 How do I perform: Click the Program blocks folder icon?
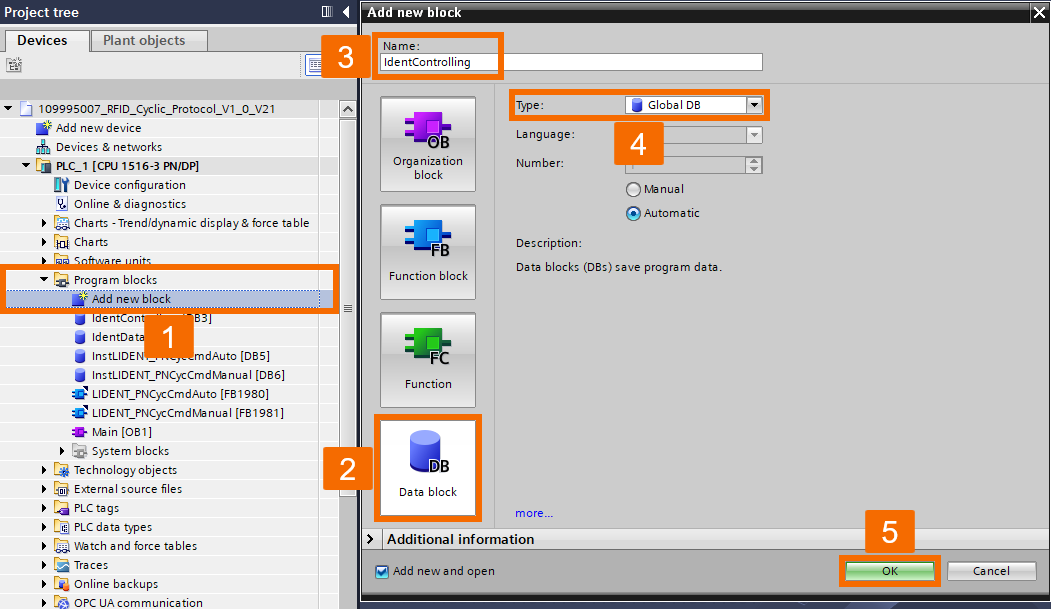[62, 280]
